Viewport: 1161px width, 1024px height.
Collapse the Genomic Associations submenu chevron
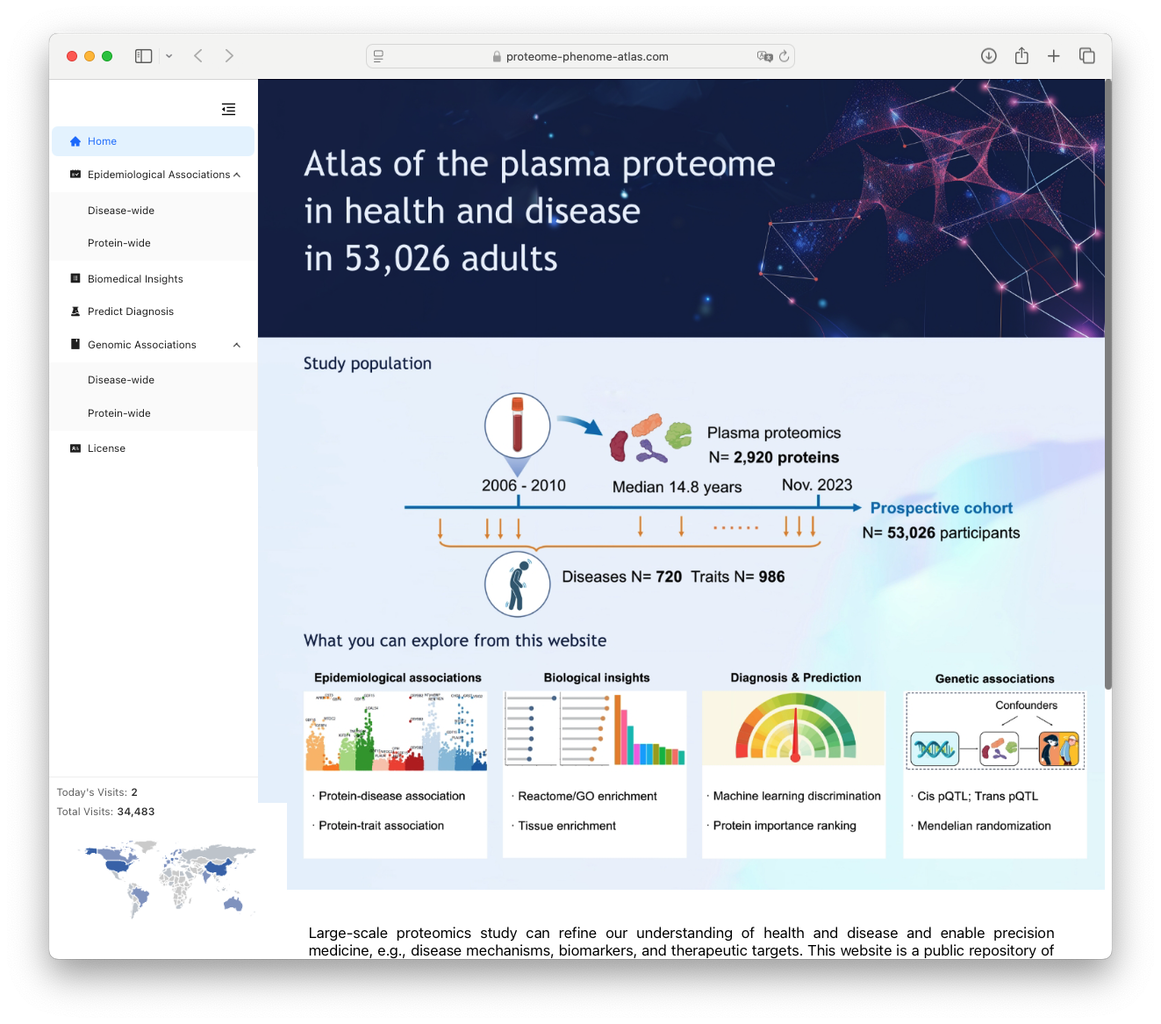(x=237, y=345)
